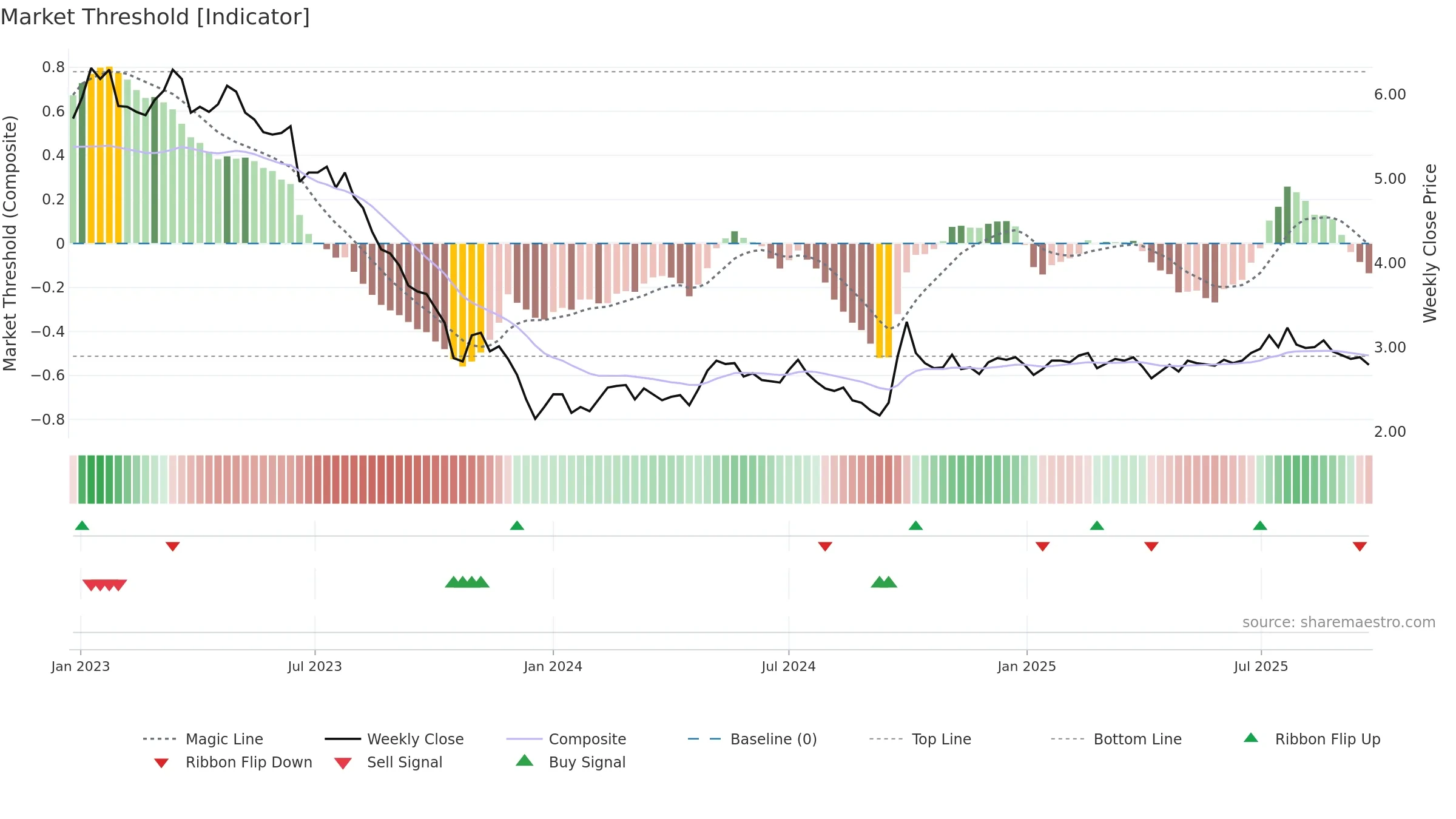Click the Market Threshold (Composite) axis title
This screenshot has width=1456, height=819.
pyautogui.click(x=10, y=243)
